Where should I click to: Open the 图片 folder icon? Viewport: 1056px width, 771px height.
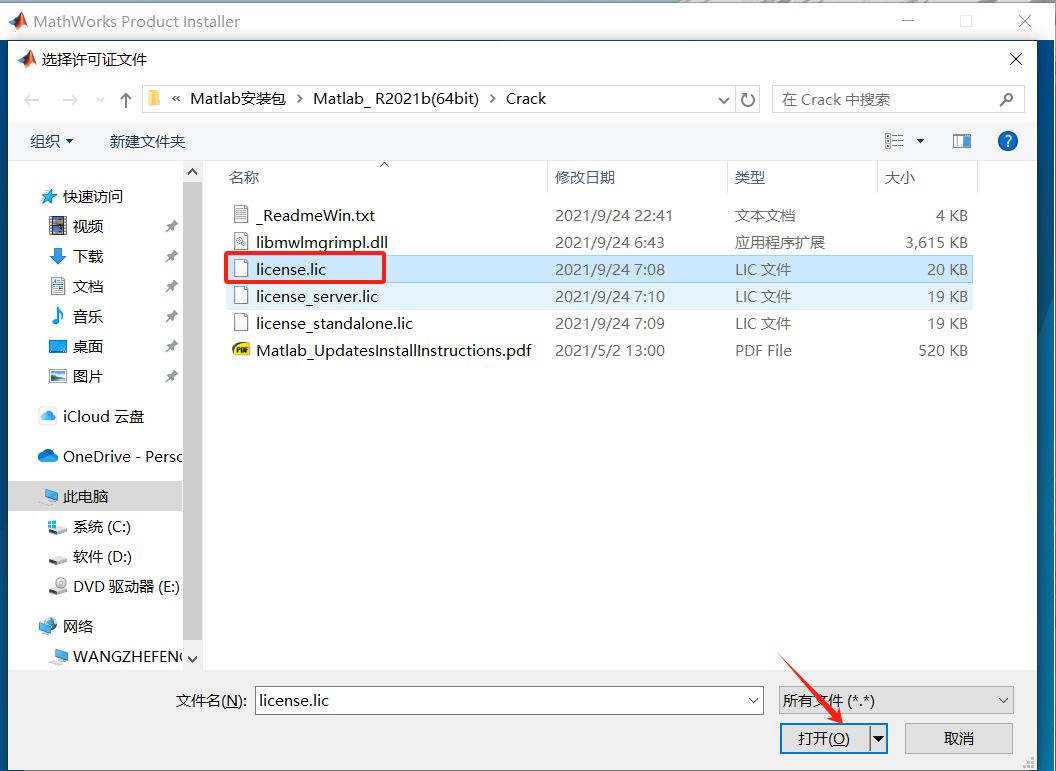(x=58, y=376)
